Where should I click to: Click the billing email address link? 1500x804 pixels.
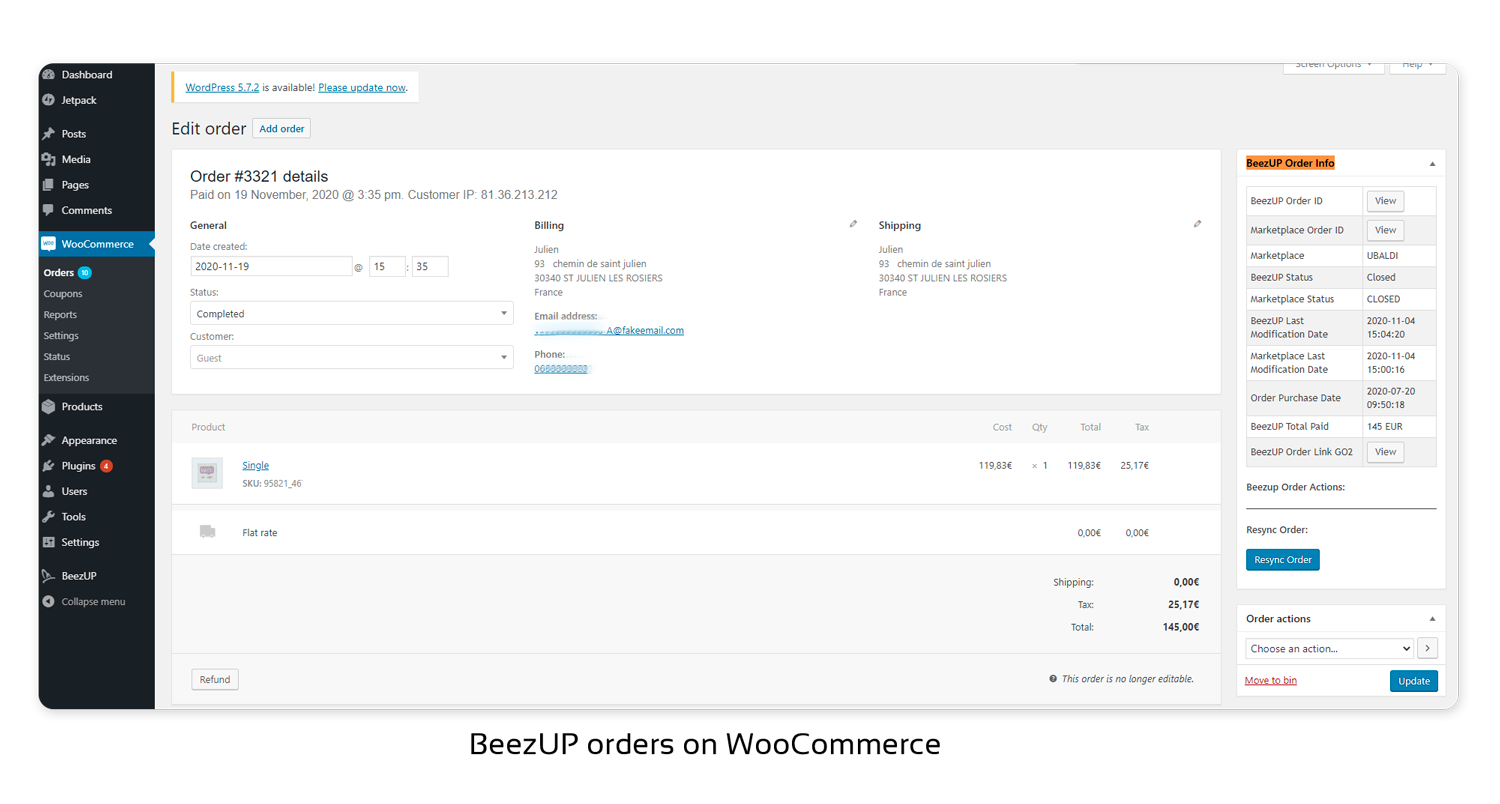[609, 330]
